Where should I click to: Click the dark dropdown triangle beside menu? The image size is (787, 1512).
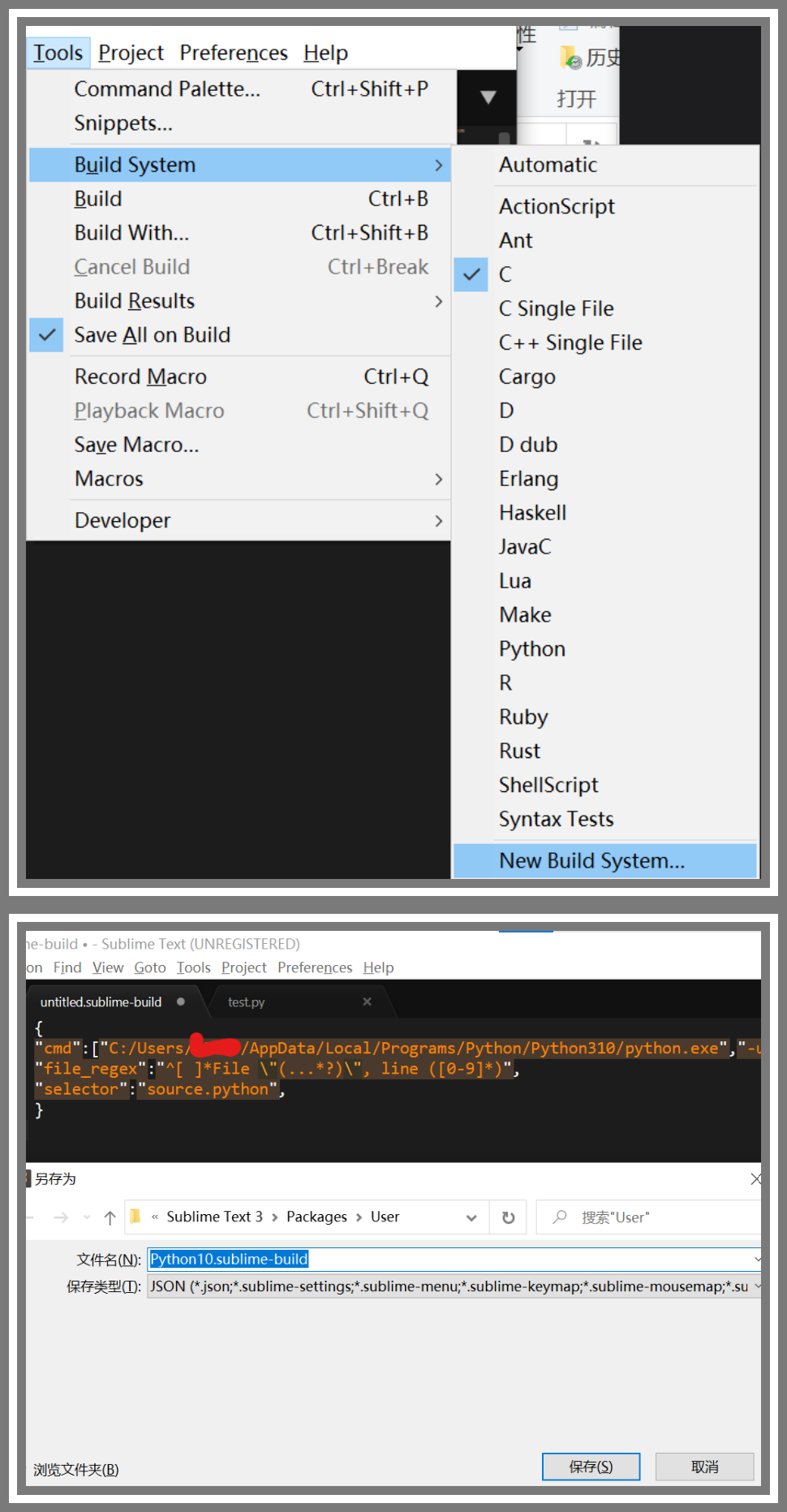click(488, 97)
